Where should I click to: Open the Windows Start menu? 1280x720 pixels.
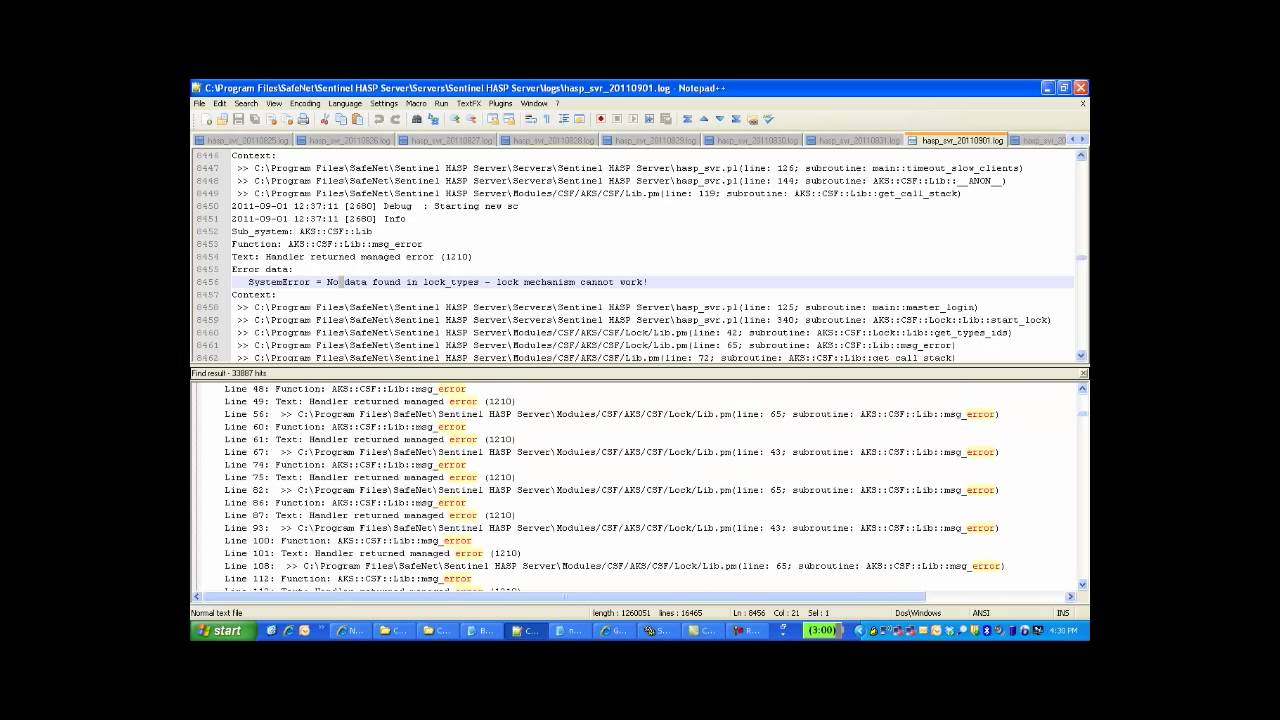click(x=221, y=630)
